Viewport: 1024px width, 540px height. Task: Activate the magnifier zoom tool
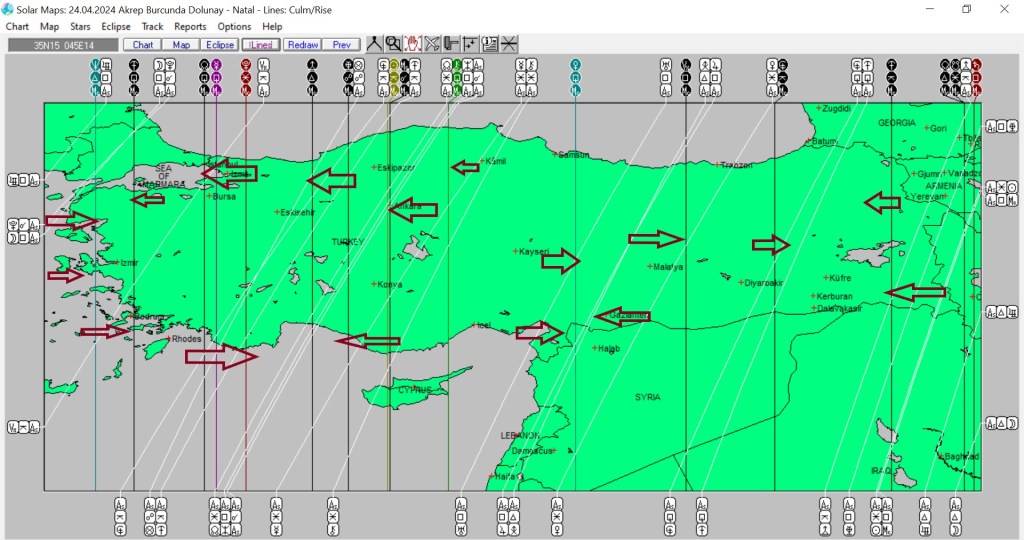point(393,44)
